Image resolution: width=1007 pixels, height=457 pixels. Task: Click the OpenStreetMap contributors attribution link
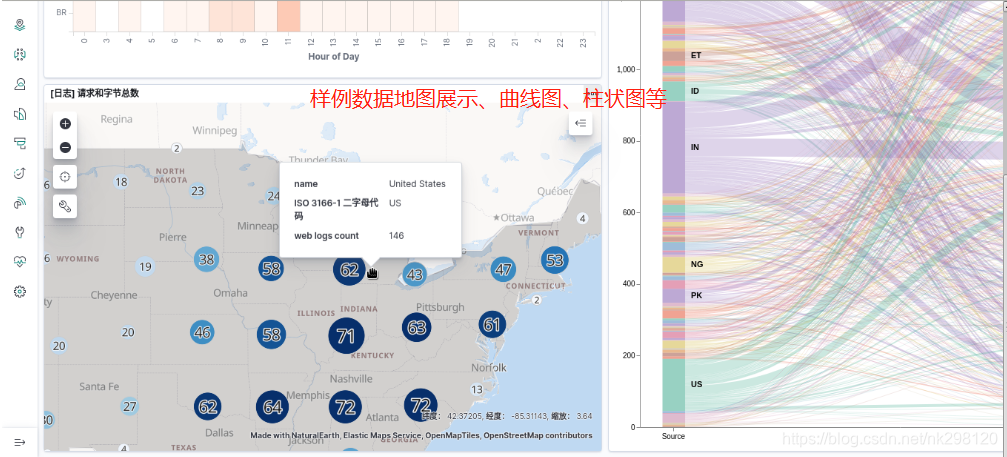pos(538,435)
